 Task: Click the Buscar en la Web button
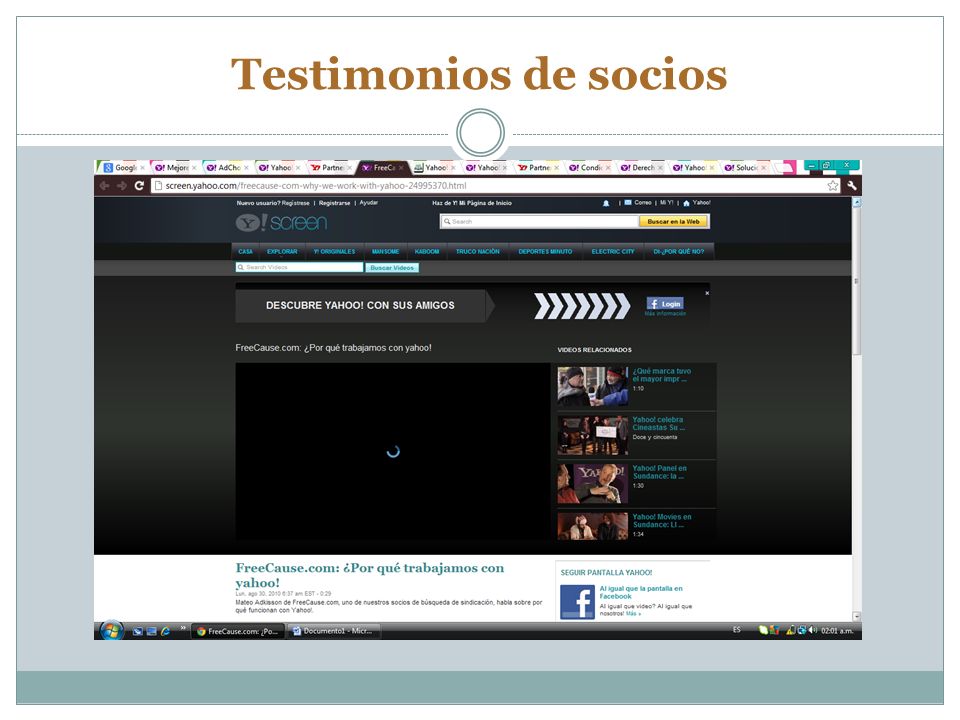click(x=673, y=222)
